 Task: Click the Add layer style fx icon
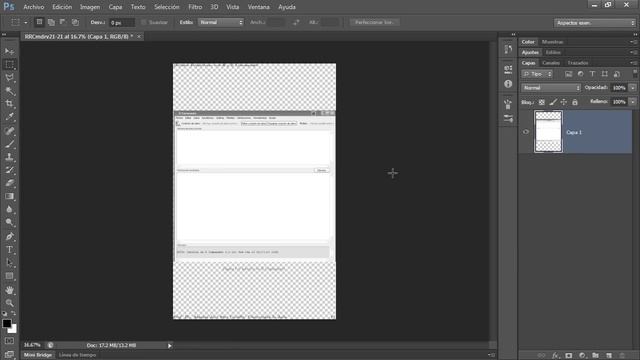point(556,356)
